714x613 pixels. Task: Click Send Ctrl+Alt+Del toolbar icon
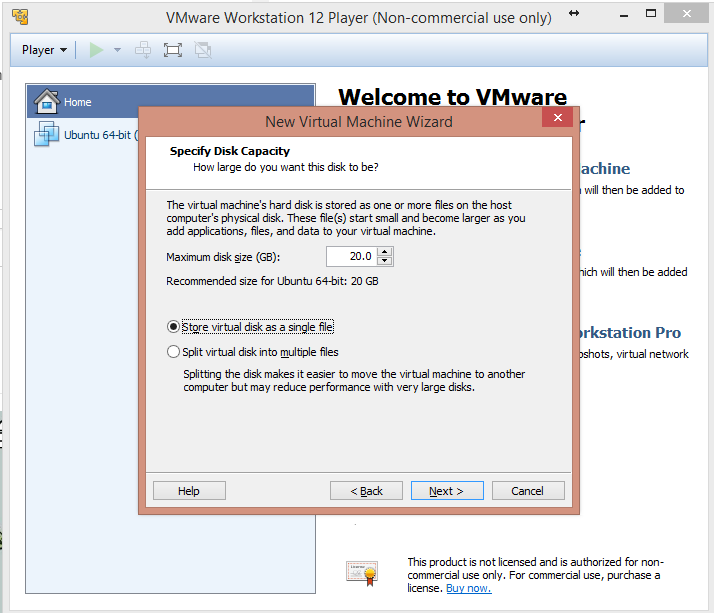pyautogui.click(x=143, y=50)
